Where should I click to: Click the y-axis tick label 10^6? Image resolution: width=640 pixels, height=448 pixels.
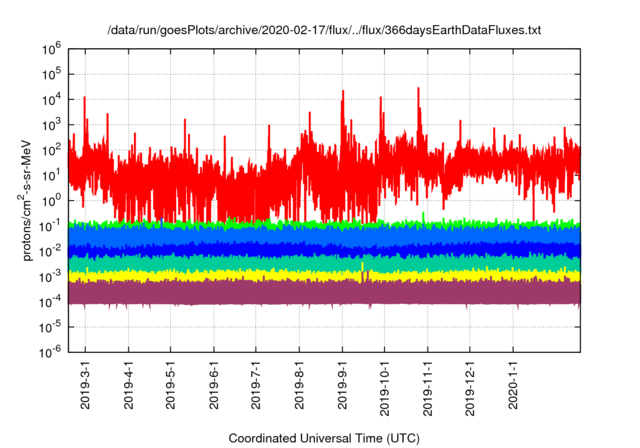[51, 49]
